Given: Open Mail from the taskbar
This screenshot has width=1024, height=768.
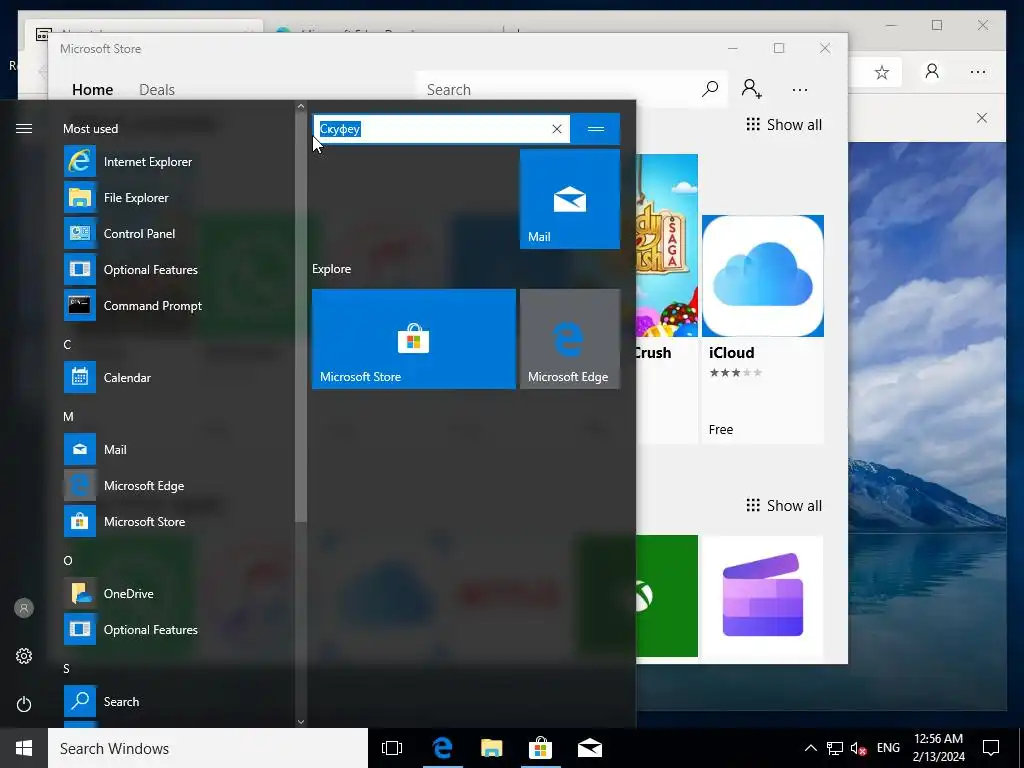Looking at the screenshot, I should pos(589,748).
